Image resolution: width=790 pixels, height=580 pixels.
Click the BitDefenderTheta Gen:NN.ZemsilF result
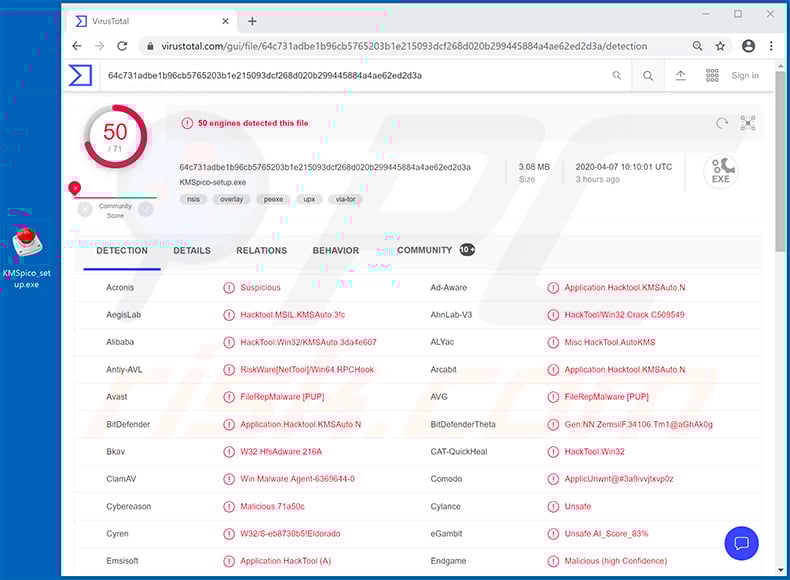(638, 424)
